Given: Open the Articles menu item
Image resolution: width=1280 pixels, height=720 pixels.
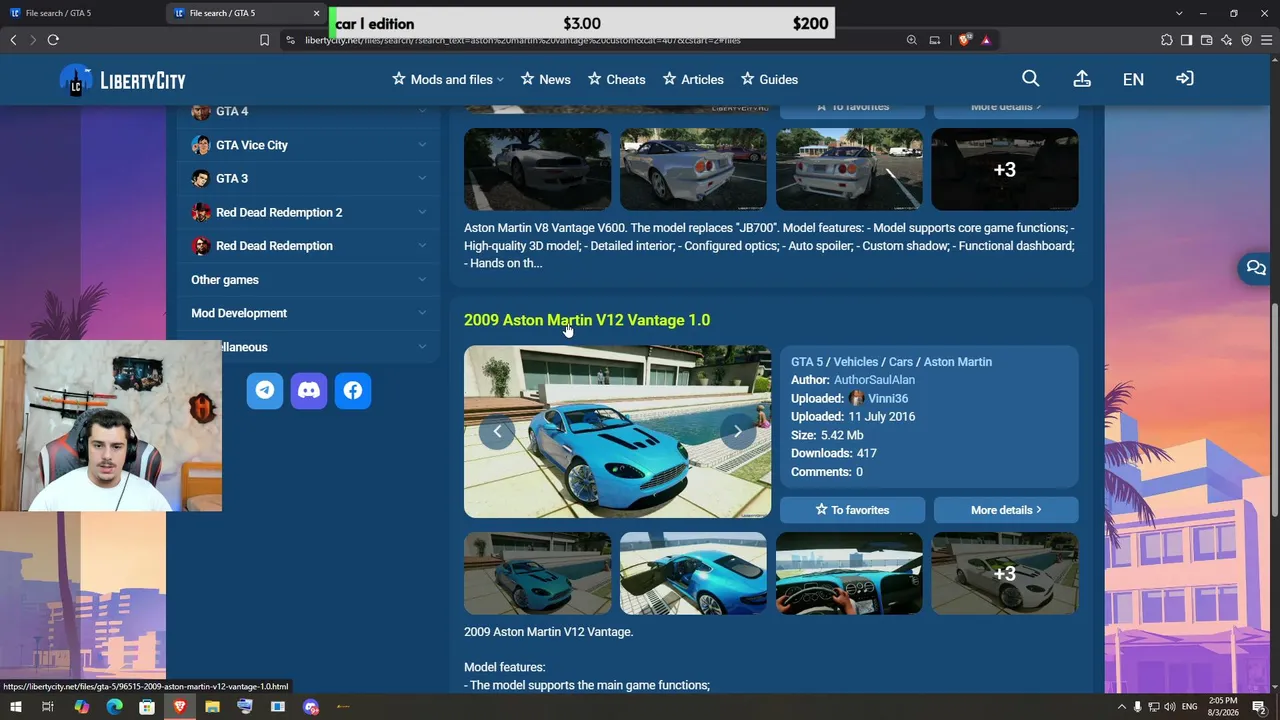Looking at the screenshot, I should coord(693,79).
